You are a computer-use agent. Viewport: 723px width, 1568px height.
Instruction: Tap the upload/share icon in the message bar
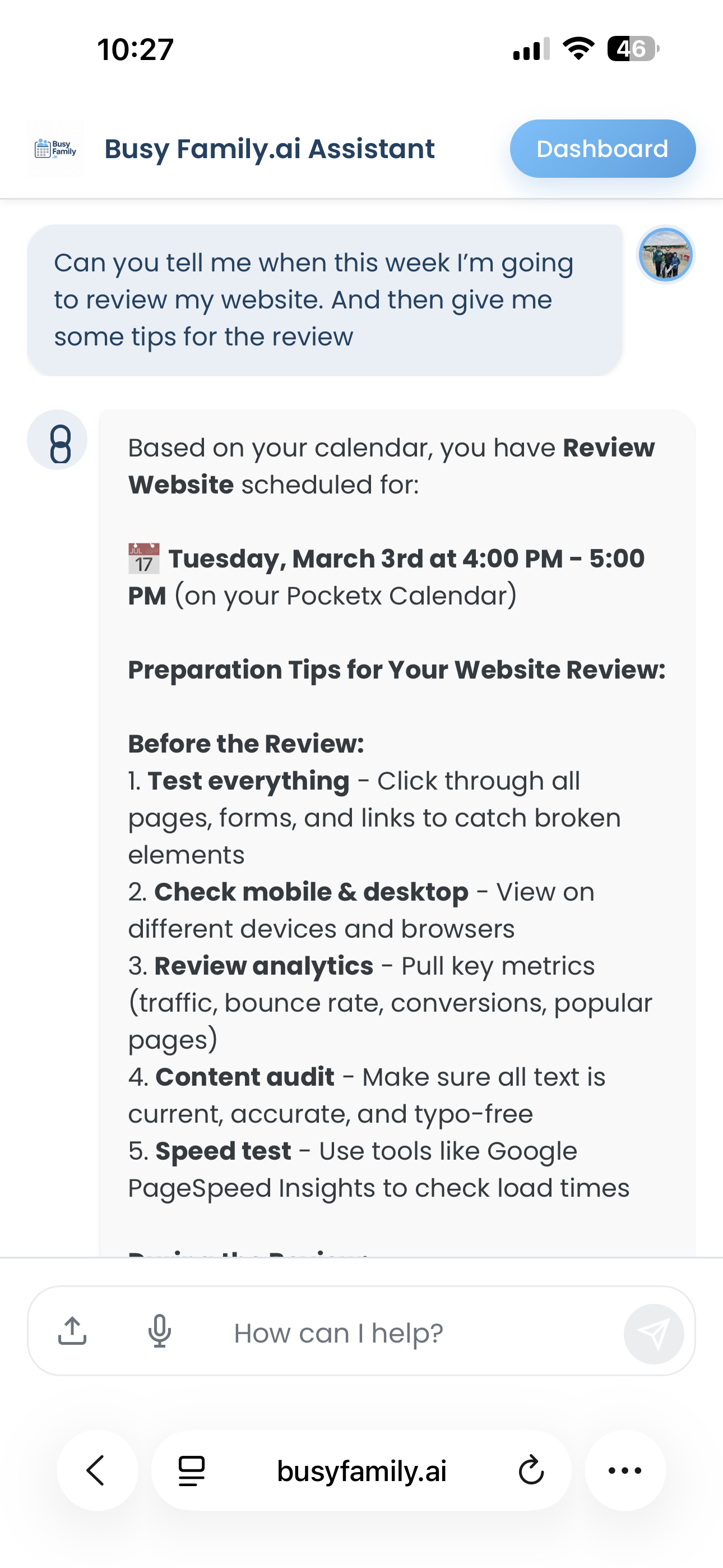73,1332
